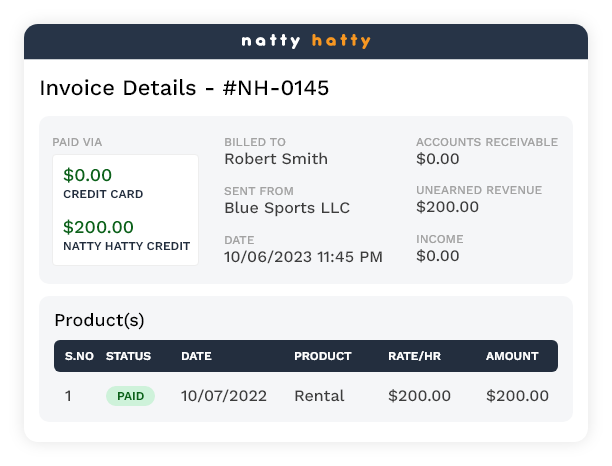This screenshot has width=612, height=466.
Task: Click the S.NO column header
Action: [x=77, y=356]
